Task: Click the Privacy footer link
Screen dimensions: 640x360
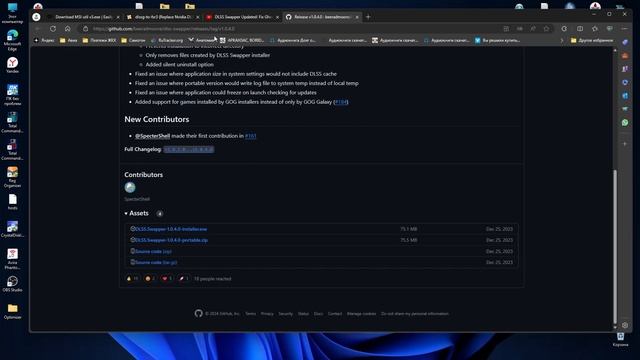Action: (x=267, y=314)
